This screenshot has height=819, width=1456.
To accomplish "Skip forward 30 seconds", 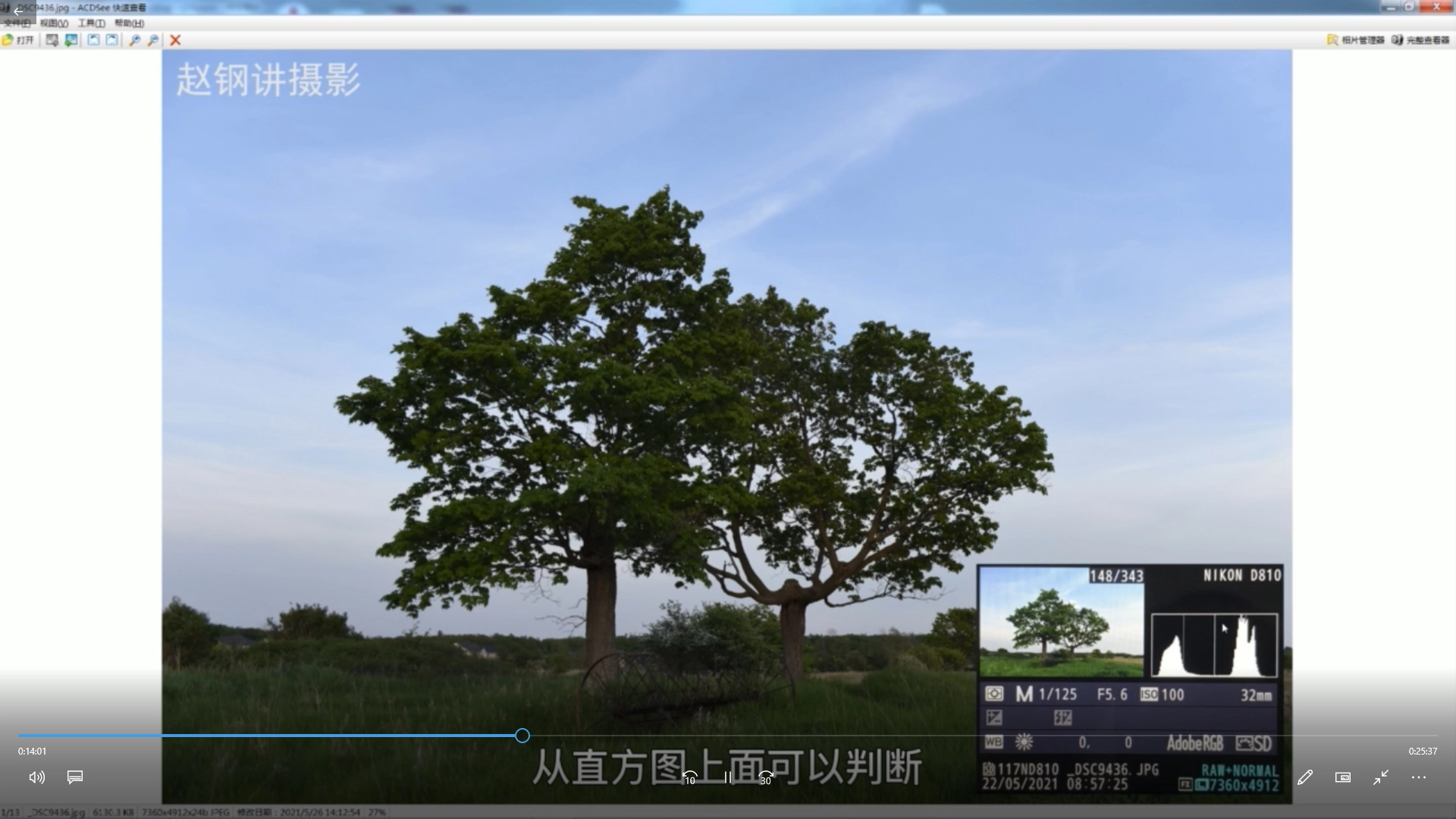I will click(x=766, y=777).
